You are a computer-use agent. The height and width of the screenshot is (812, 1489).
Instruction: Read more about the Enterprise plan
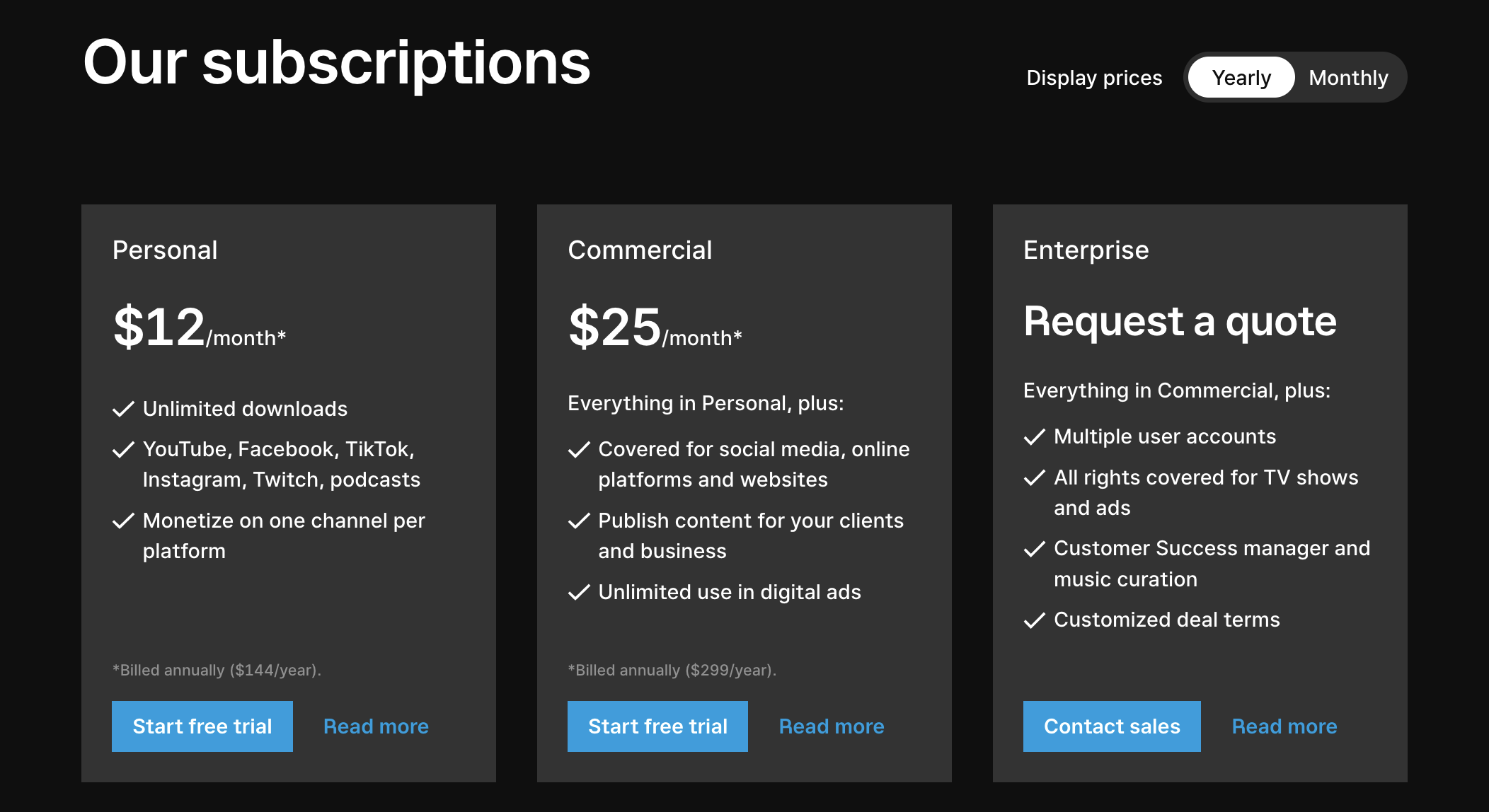tap(1284, 726)
